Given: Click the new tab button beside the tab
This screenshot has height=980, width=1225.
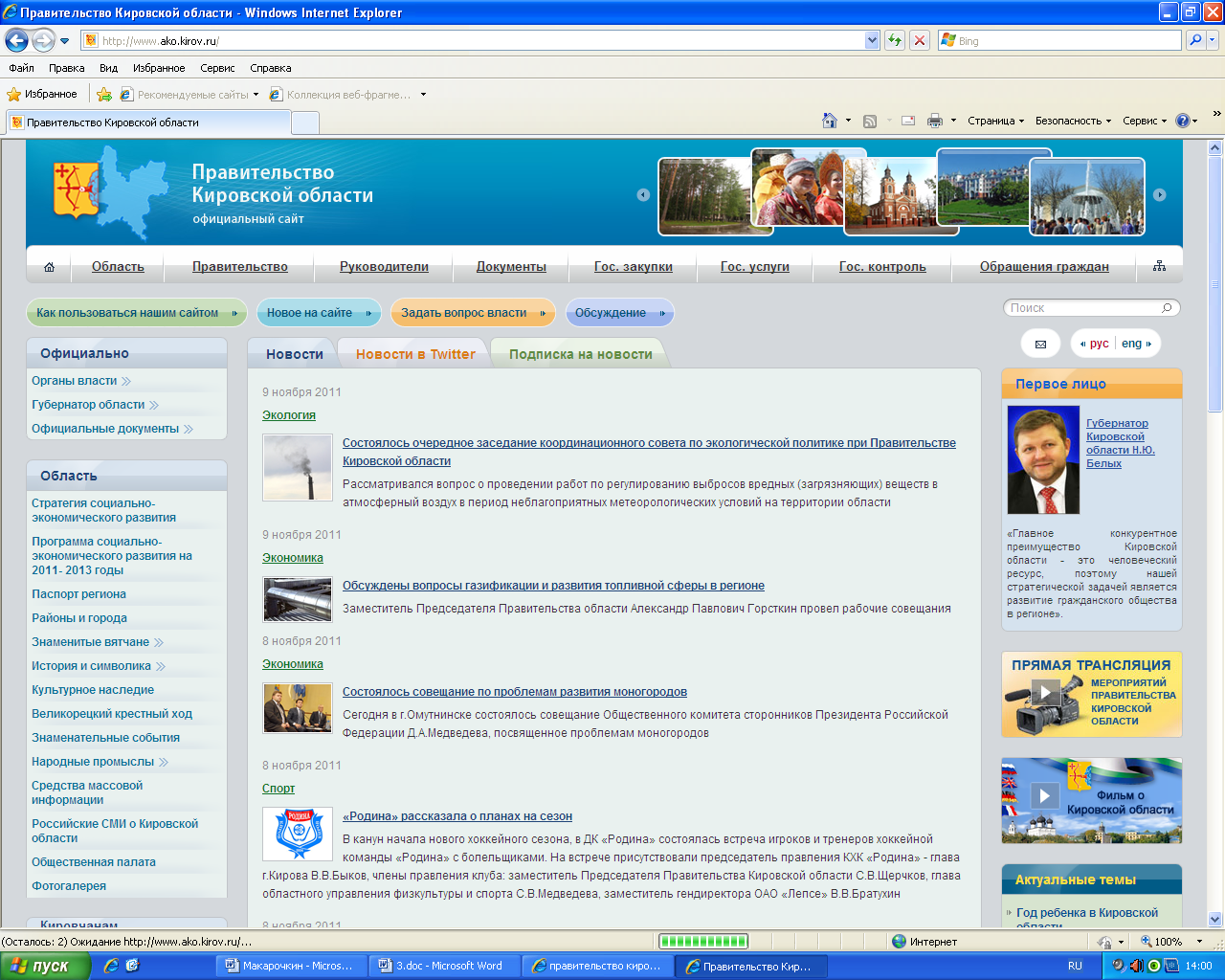Looking at the screenshot, I should 304,122.
